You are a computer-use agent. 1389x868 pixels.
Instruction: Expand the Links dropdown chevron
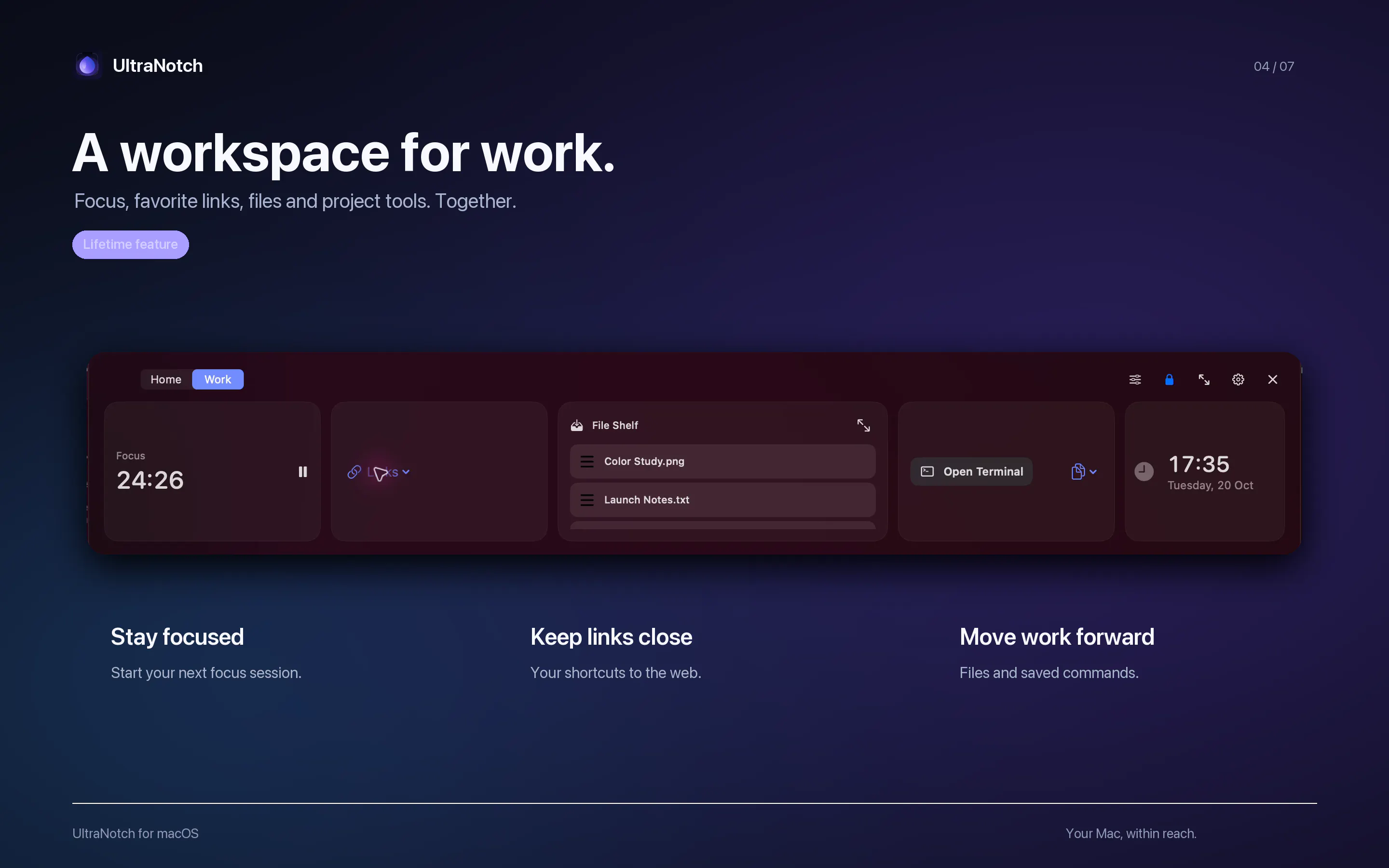click(x=406, y=472)
